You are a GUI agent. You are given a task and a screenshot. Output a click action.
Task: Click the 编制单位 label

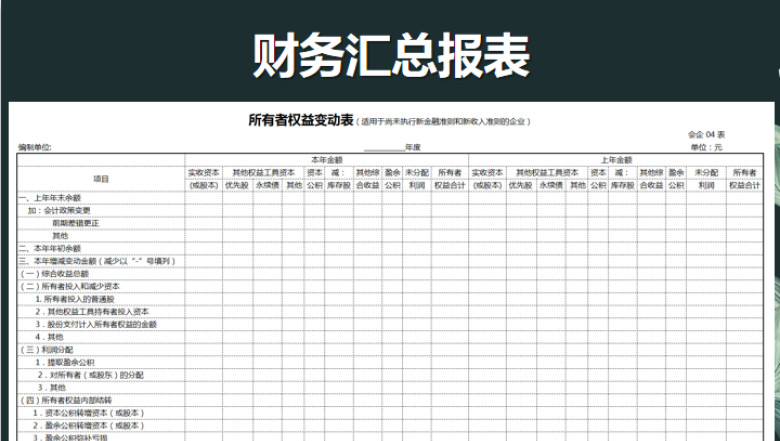pyautogui.click(x=35, y=147)
